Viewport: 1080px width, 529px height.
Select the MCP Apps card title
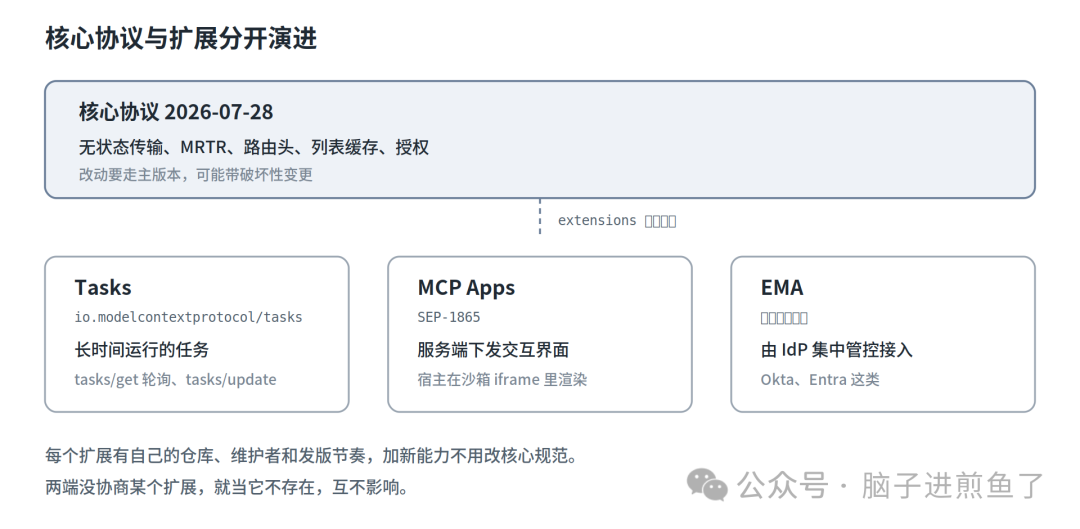click(466, 287)
